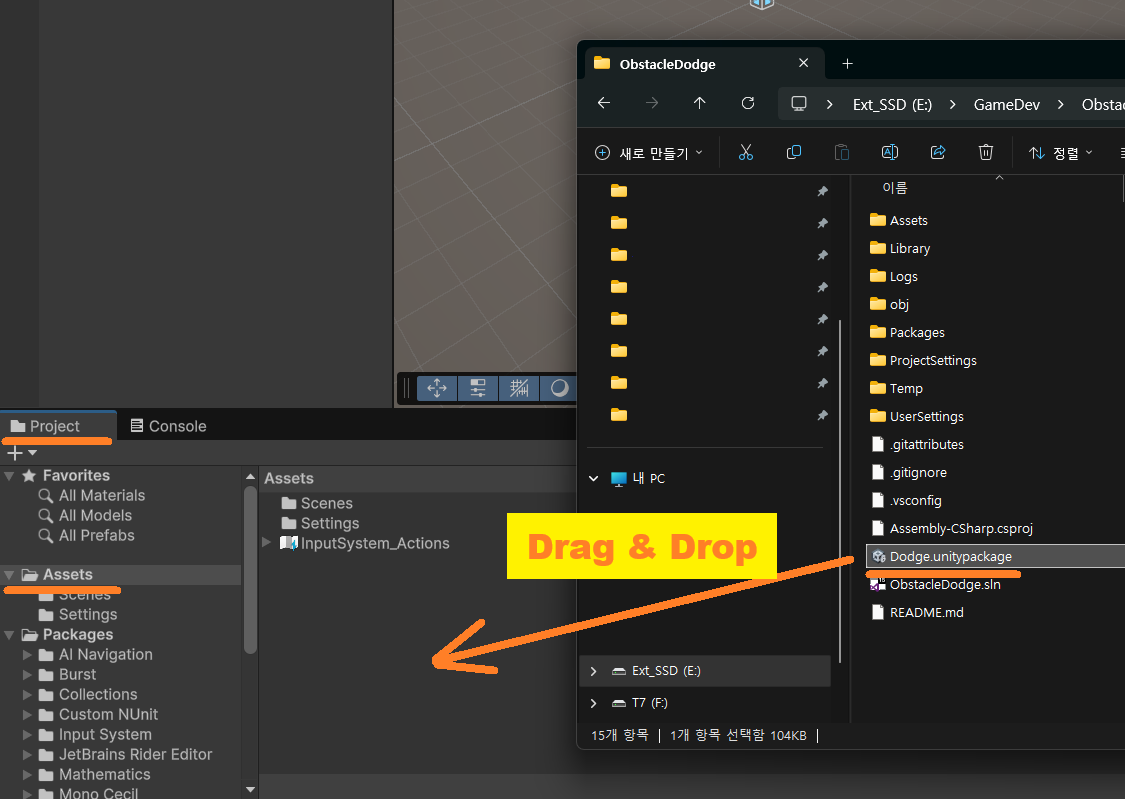Collapse the Assets tree folder
This screenshot has height=799, width=1125.
click(9, 575)
